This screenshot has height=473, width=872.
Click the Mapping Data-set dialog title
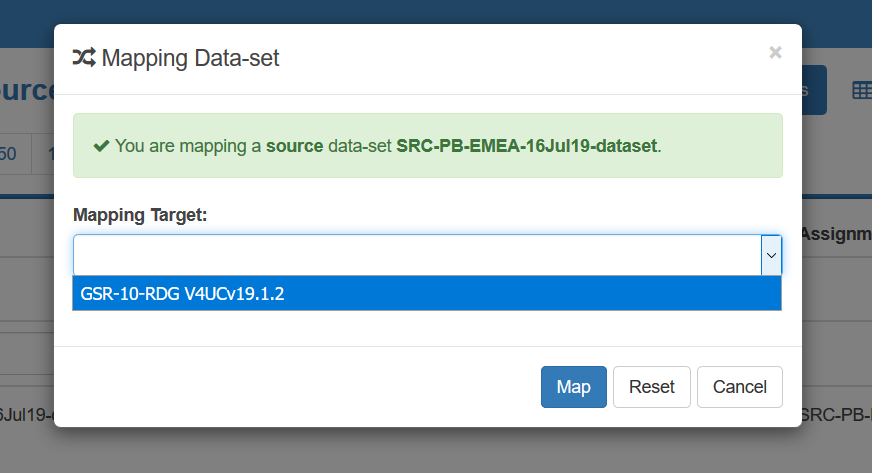point(190,58)
